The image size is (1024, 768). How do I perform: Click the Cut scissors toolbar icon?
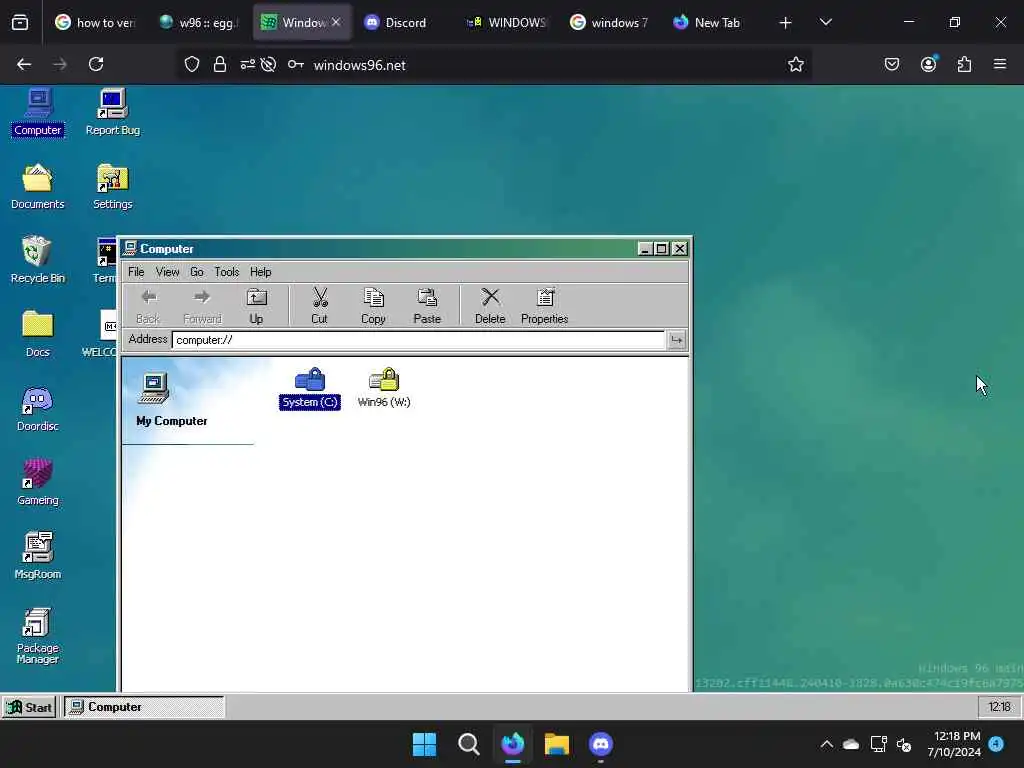coord(319,306)
